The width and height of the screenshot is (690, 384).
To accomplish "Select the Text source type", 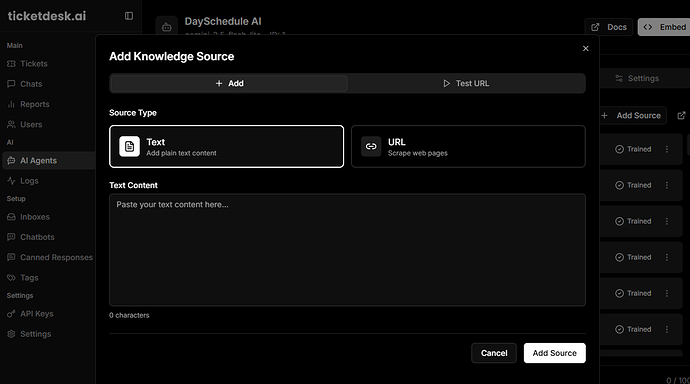I will 227,146.
